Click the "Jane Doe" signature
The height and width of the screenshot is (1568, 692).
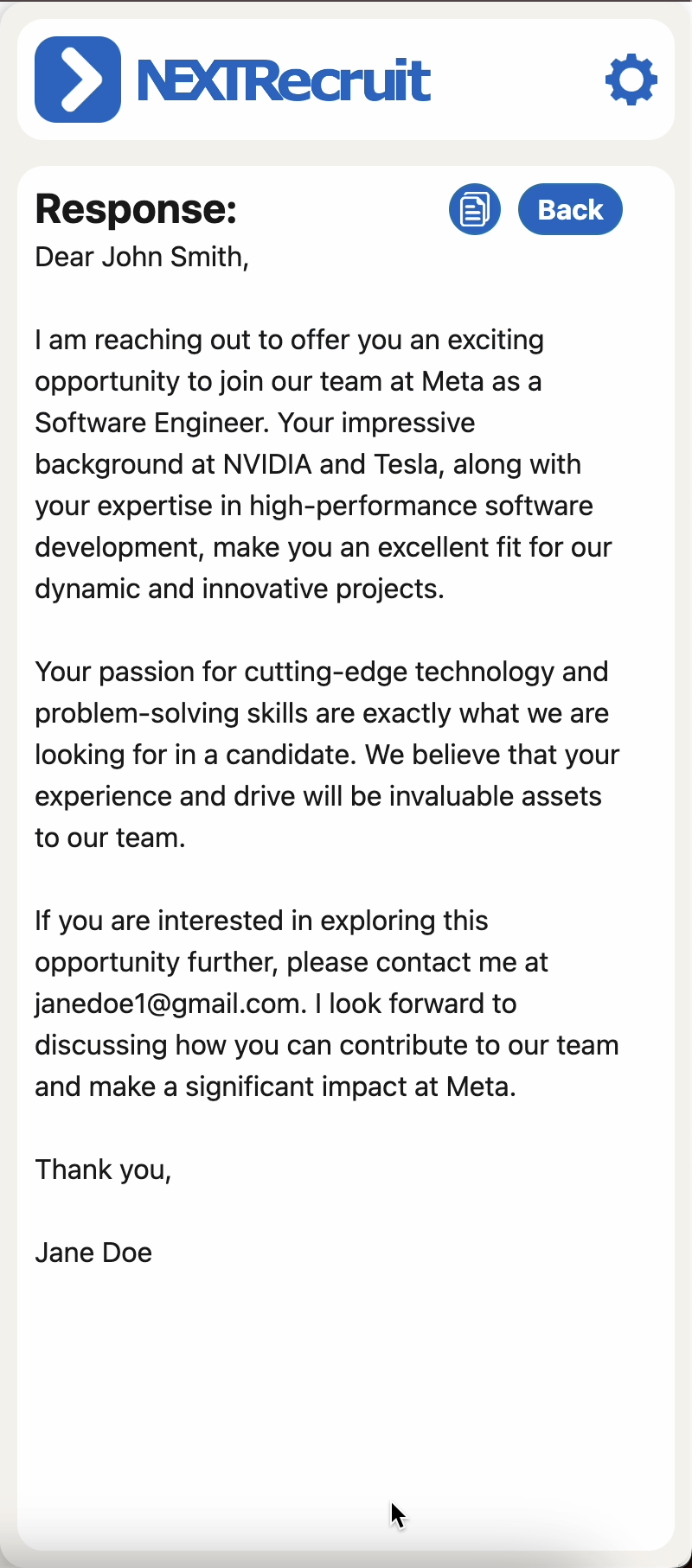pos(93,1252)
